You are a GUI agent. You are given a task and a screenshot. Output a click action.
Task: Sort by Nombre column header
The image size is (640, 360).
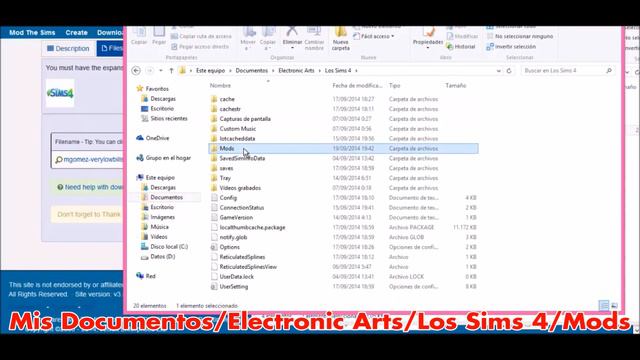[220, 85]
